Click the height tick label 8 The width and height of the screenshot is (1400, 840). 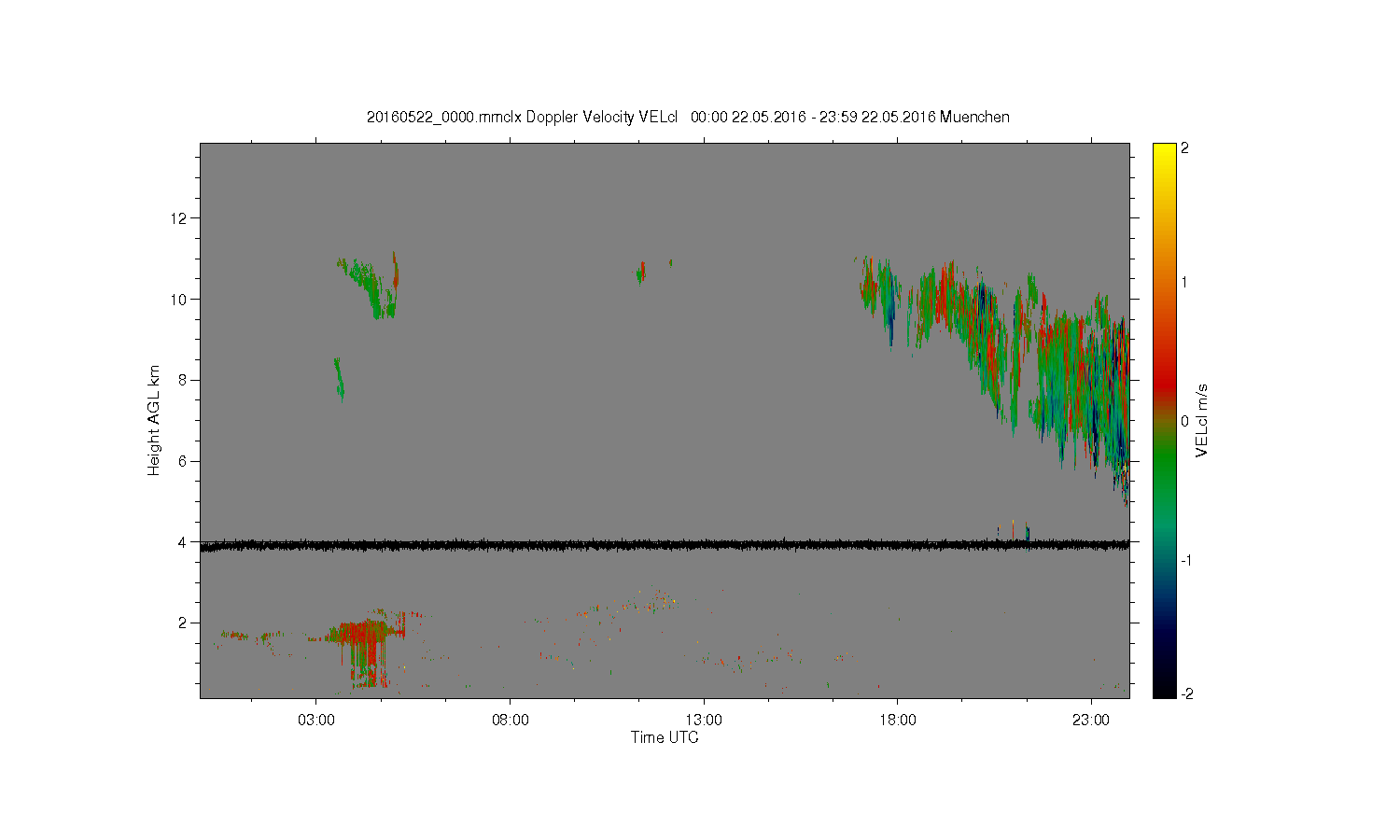click(x=184, y=380)
